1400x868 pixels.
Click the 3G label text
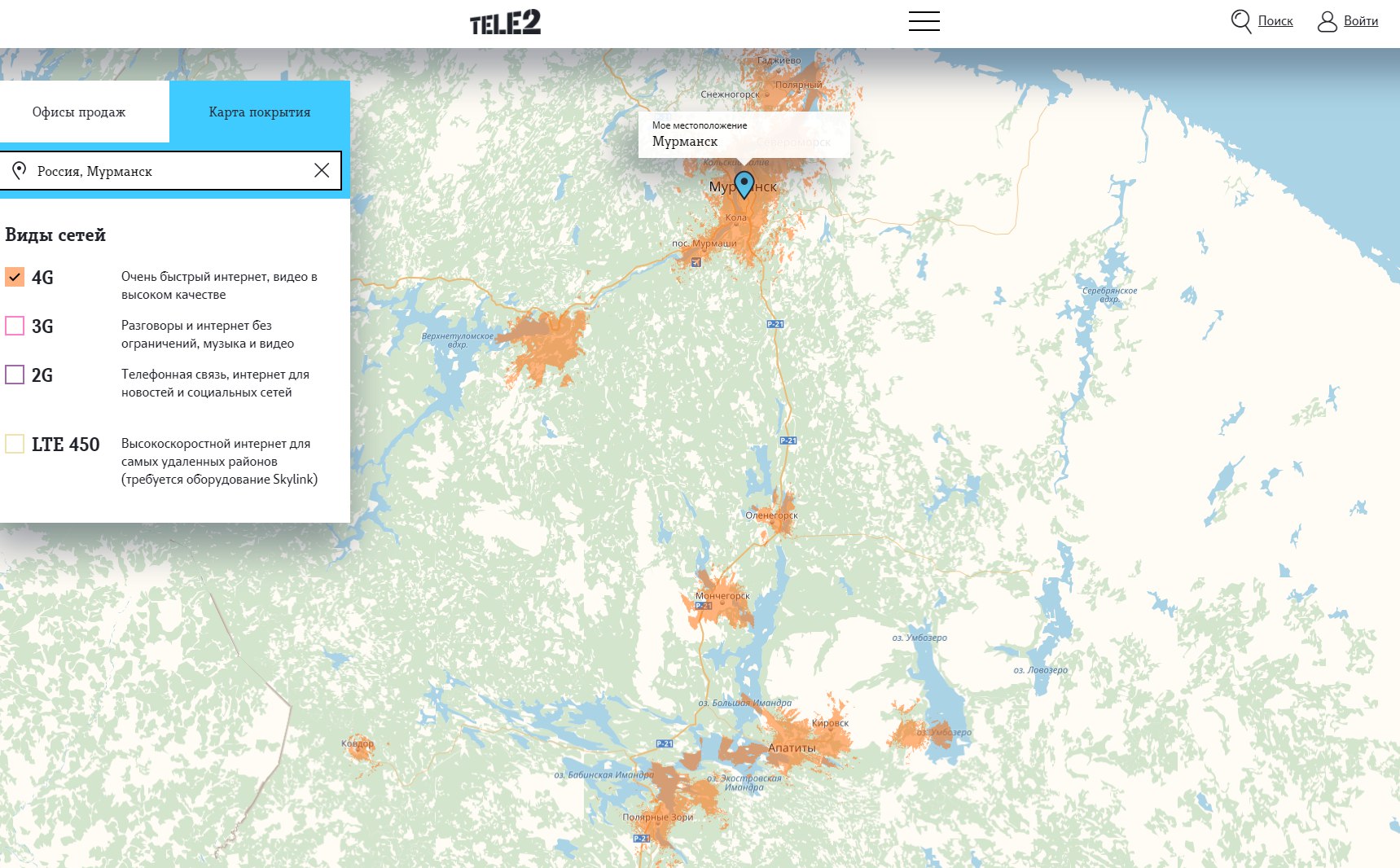pos(42,327)
